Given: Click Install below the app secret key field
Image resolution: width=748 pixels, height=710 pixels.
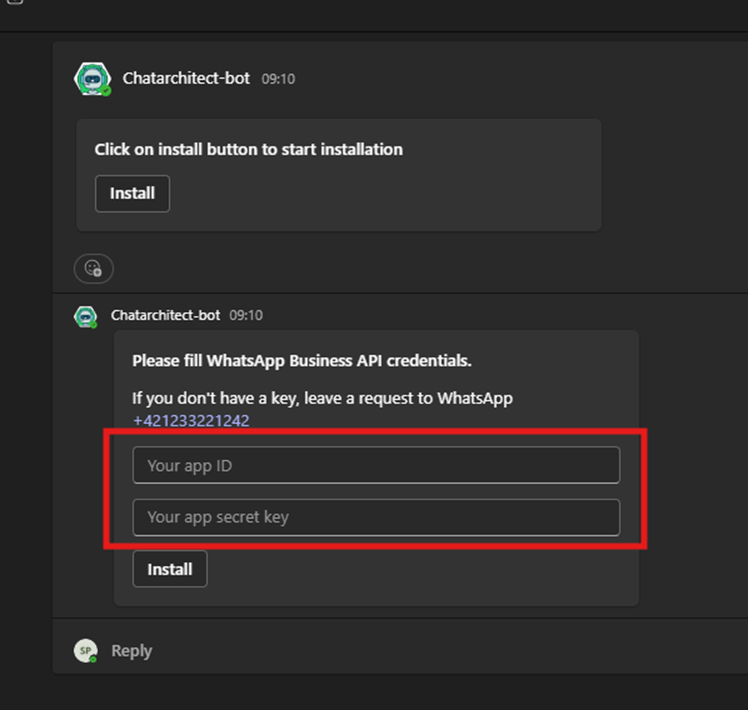Looking at the screenshot, I should pos(170,569).
